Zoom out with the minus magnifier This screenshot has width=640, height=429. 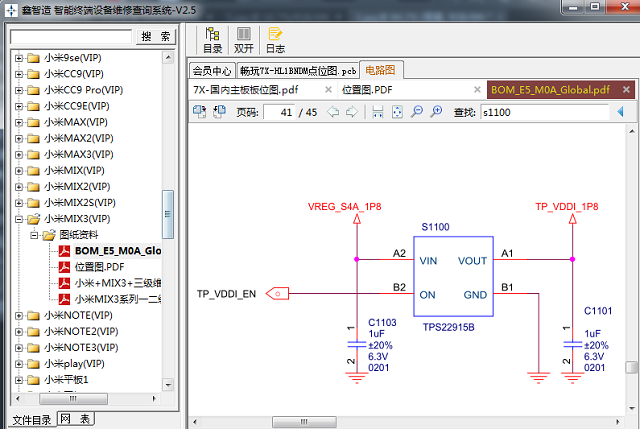417,111
